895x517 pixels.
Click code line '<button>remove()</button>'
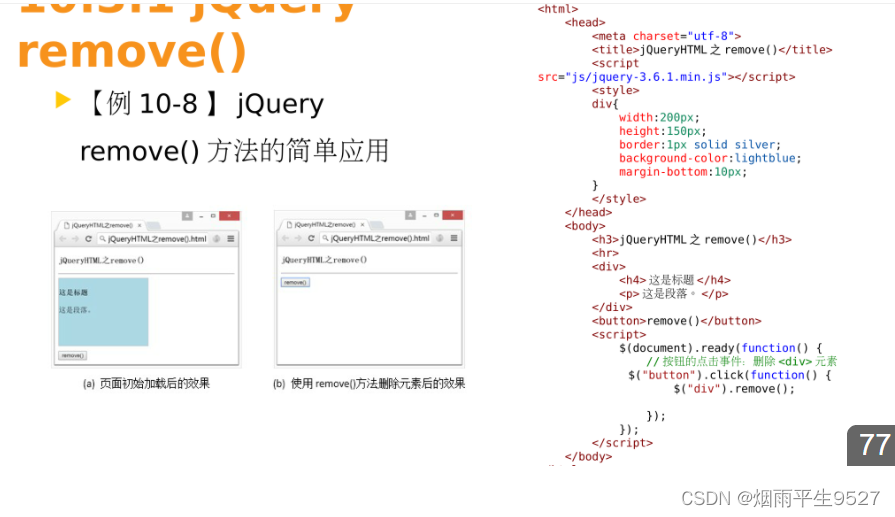(x=676, y=321)
